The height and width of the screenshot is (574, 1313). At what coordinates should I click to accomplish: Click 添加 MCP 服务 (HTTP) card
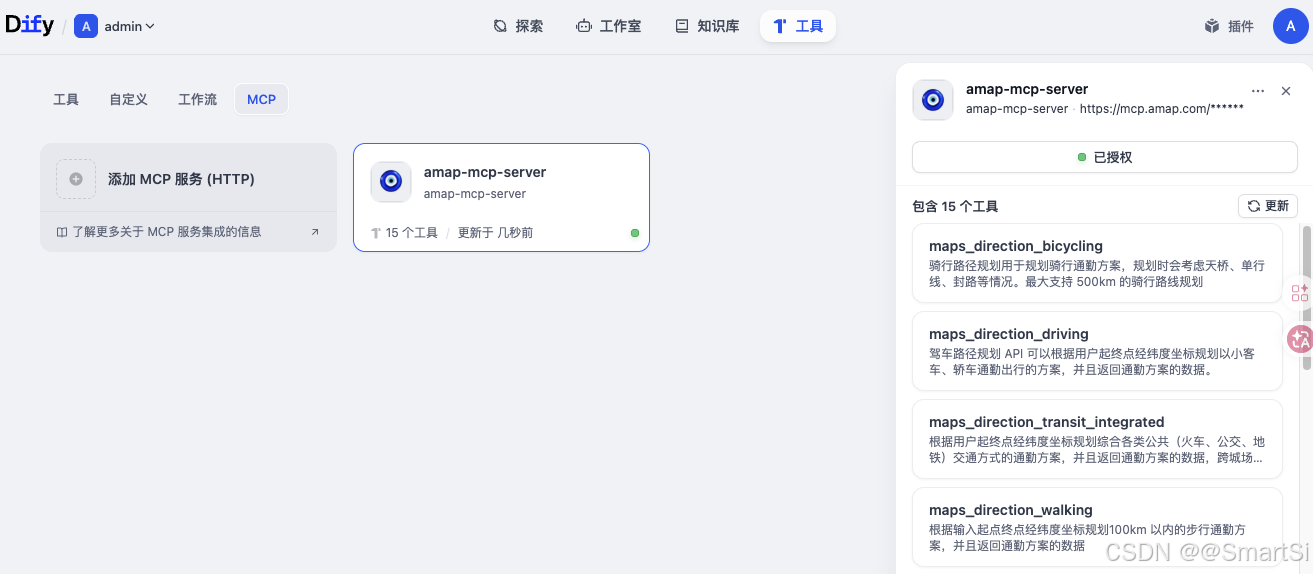pos(188,178)
